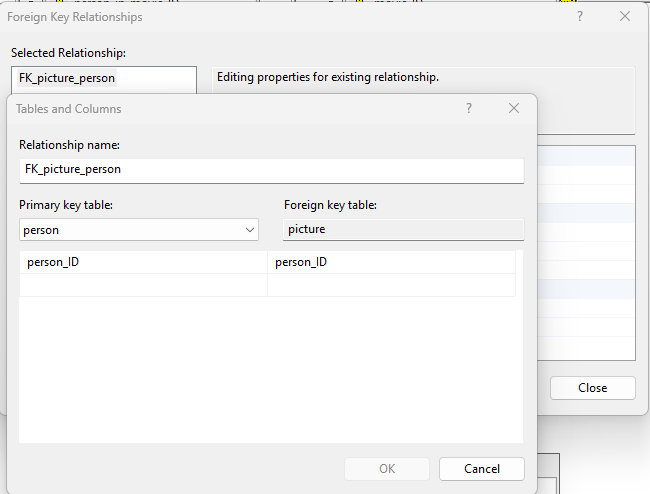Select the 'person' primary key table combo box
Viewport: 650px width, 494px height.
coord(130,230)
